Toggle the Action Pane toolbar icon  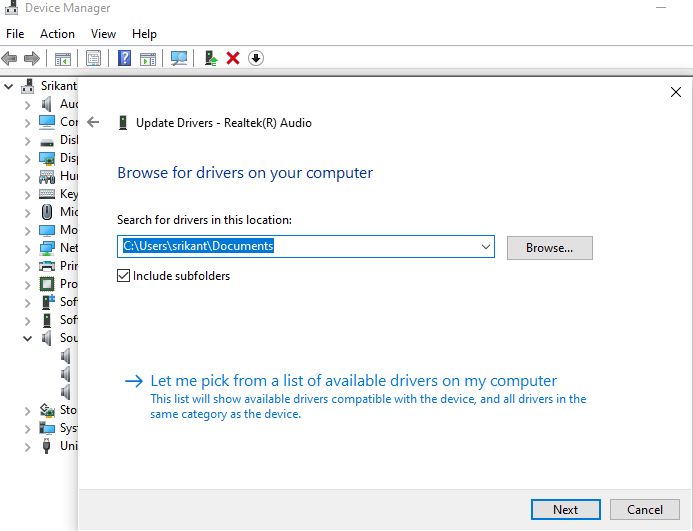148,58
